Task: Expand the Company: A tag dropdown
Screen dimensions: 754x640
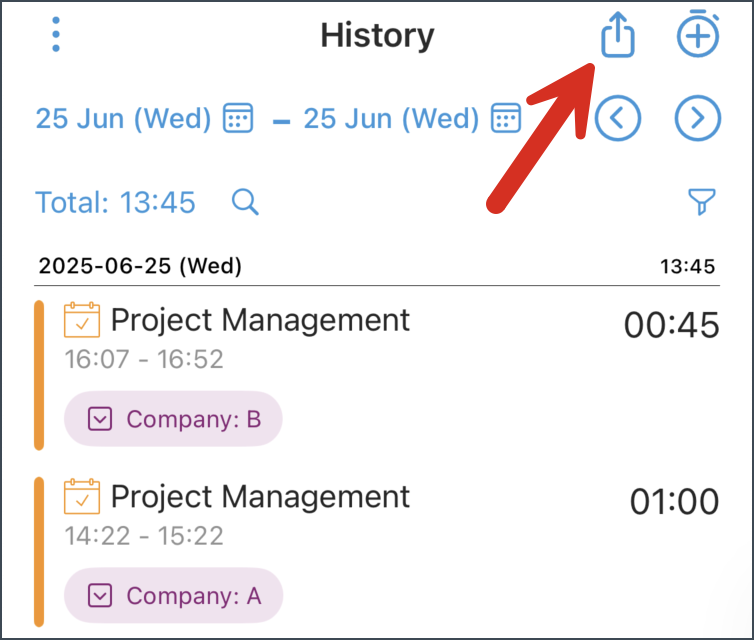Action: coord(100,597)
